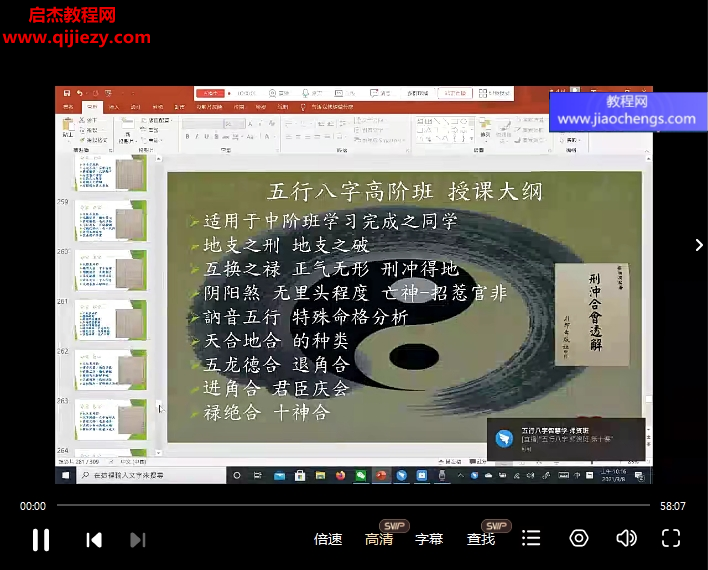Click Start From Beginning in the quick access toolbar
This screenshot has width=708, height=570.
108,93
